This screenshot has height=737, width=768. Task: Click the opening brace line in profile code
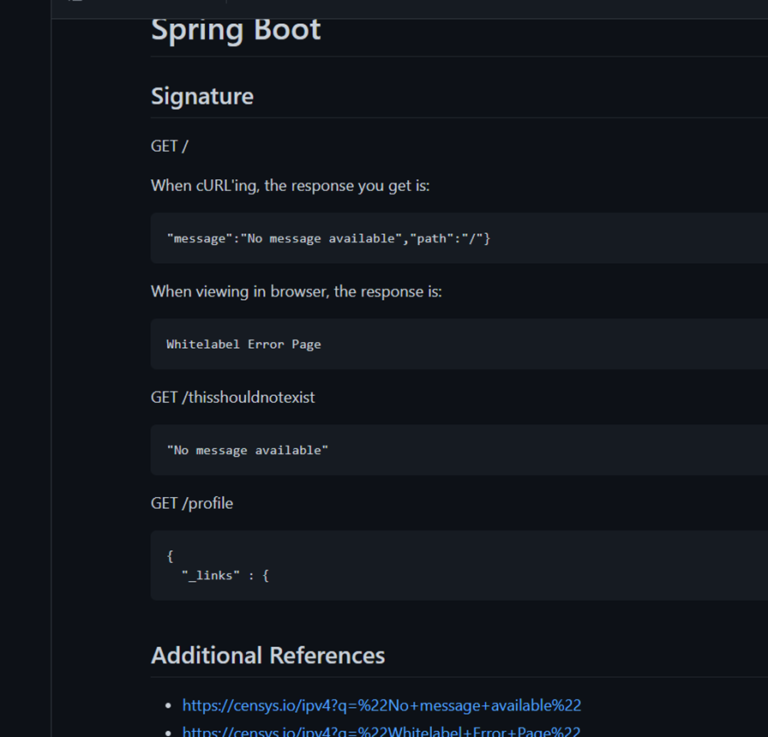(x=170, y=556)
